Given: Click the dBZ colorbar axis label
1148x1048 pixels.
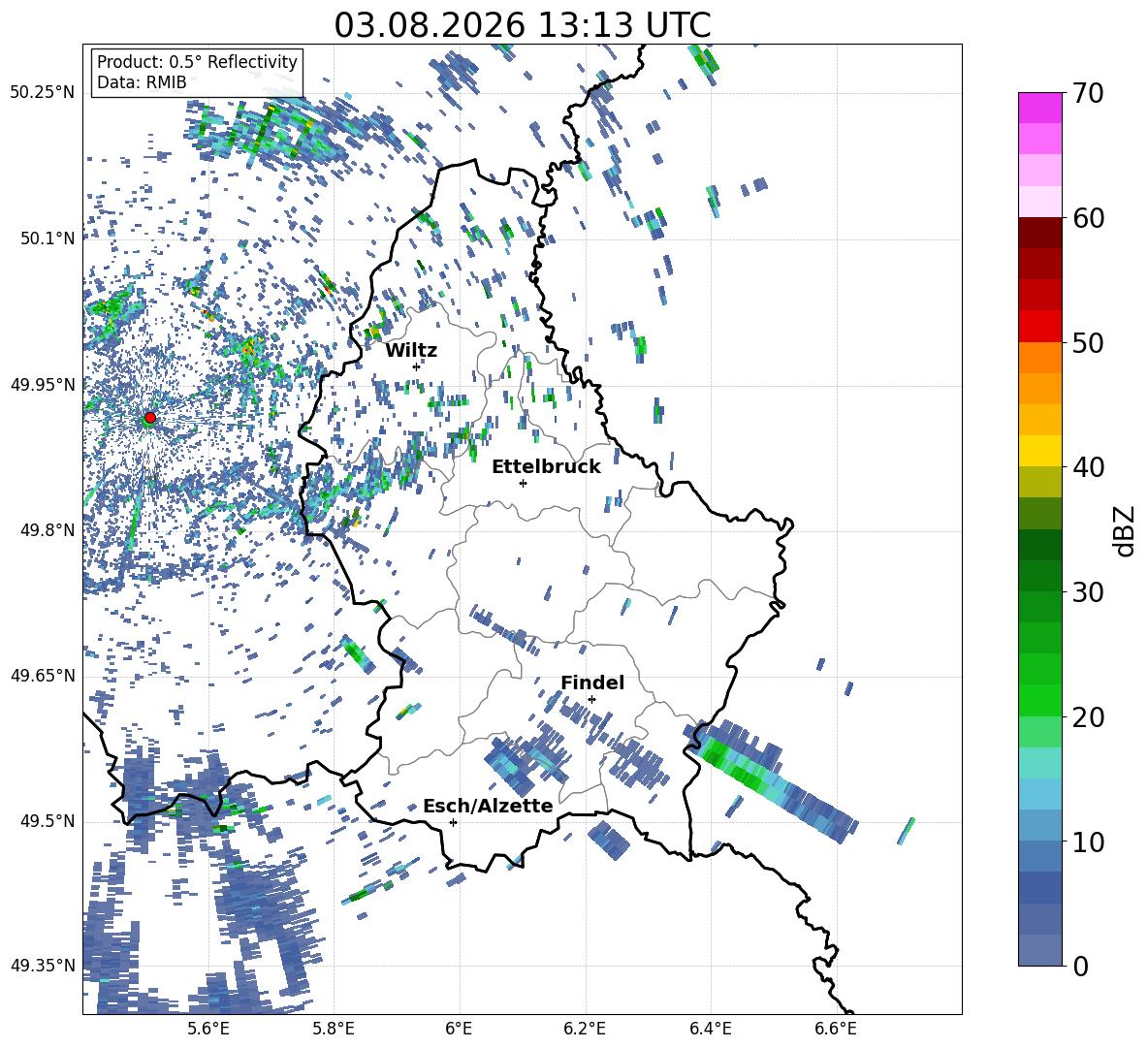Looking at the screenshot, I should click(1126, 530).
